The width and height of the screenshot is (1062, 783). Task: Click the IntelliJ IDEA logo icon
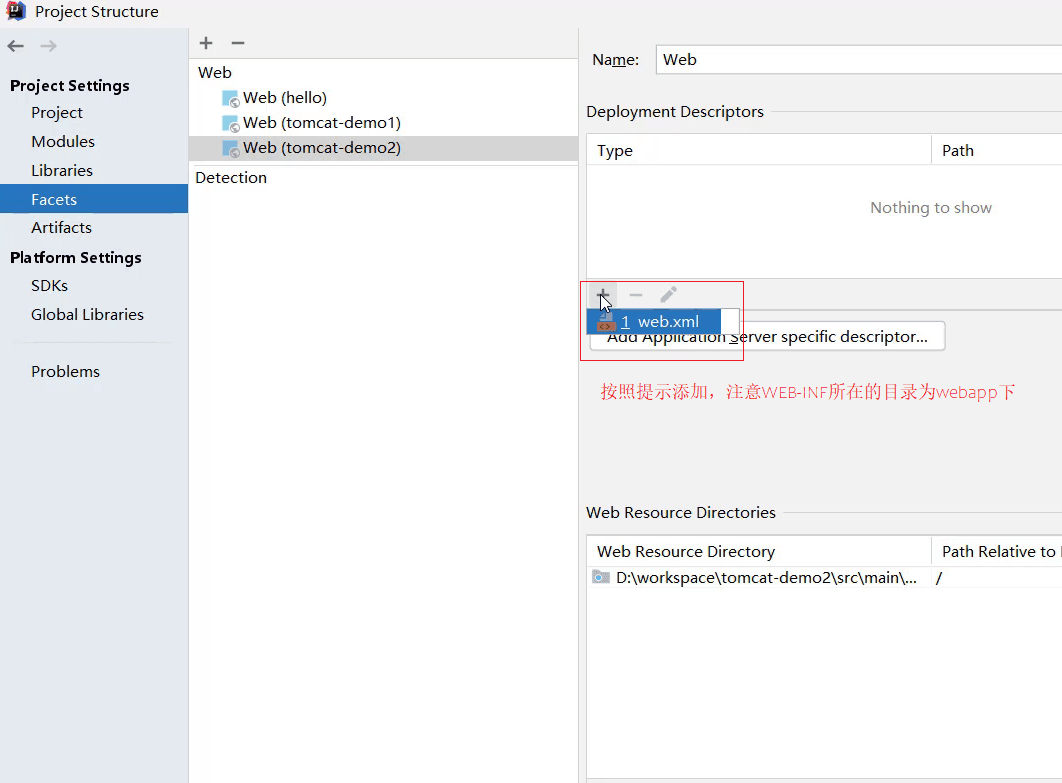pyautogui.click(x=16, y=12)
